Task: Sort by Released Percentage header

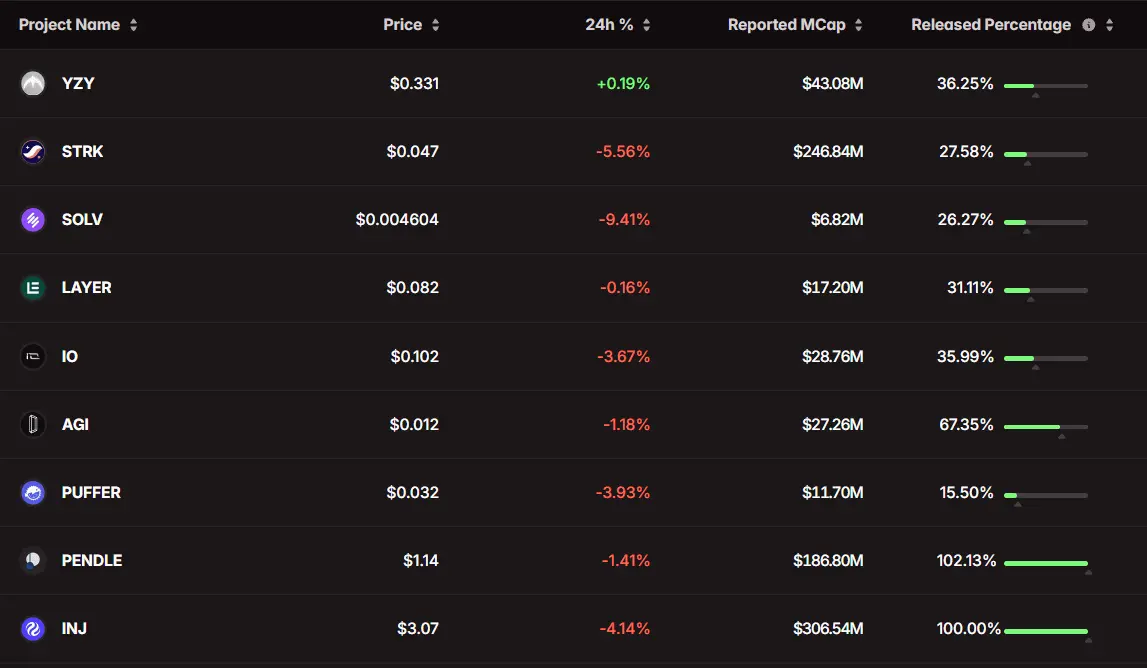Action: pos(990,25)
